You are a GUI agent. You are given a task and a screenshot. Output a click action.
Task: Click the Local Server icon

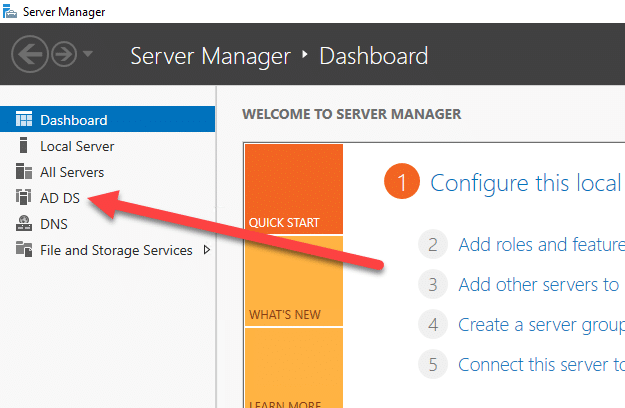[24, 145]
